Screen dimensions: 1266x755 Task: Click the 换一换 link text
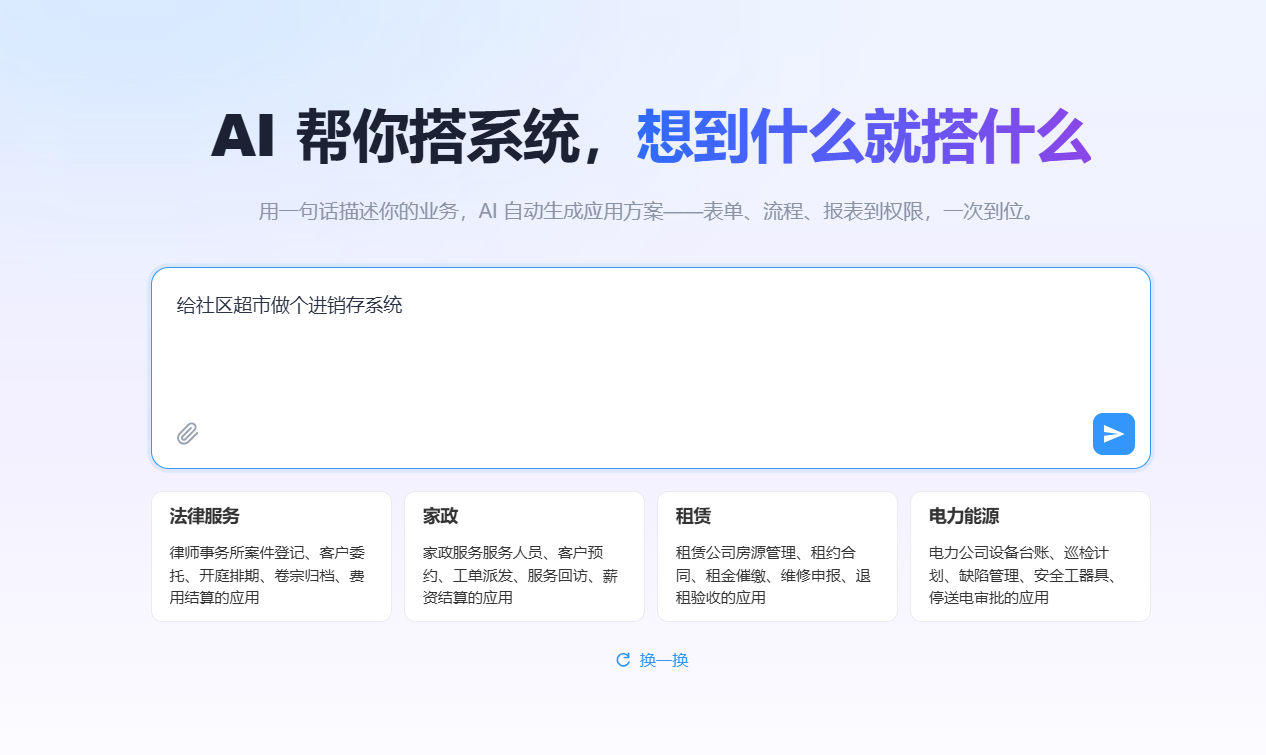(x=664, y=660)
